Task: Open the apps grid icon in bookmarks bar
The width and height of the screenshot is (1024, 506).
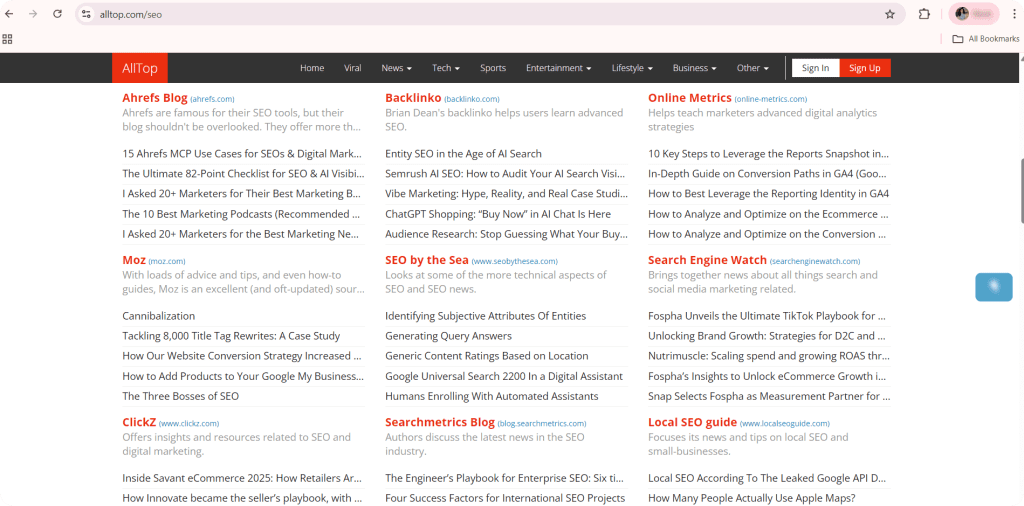Action: coord(8,39)
